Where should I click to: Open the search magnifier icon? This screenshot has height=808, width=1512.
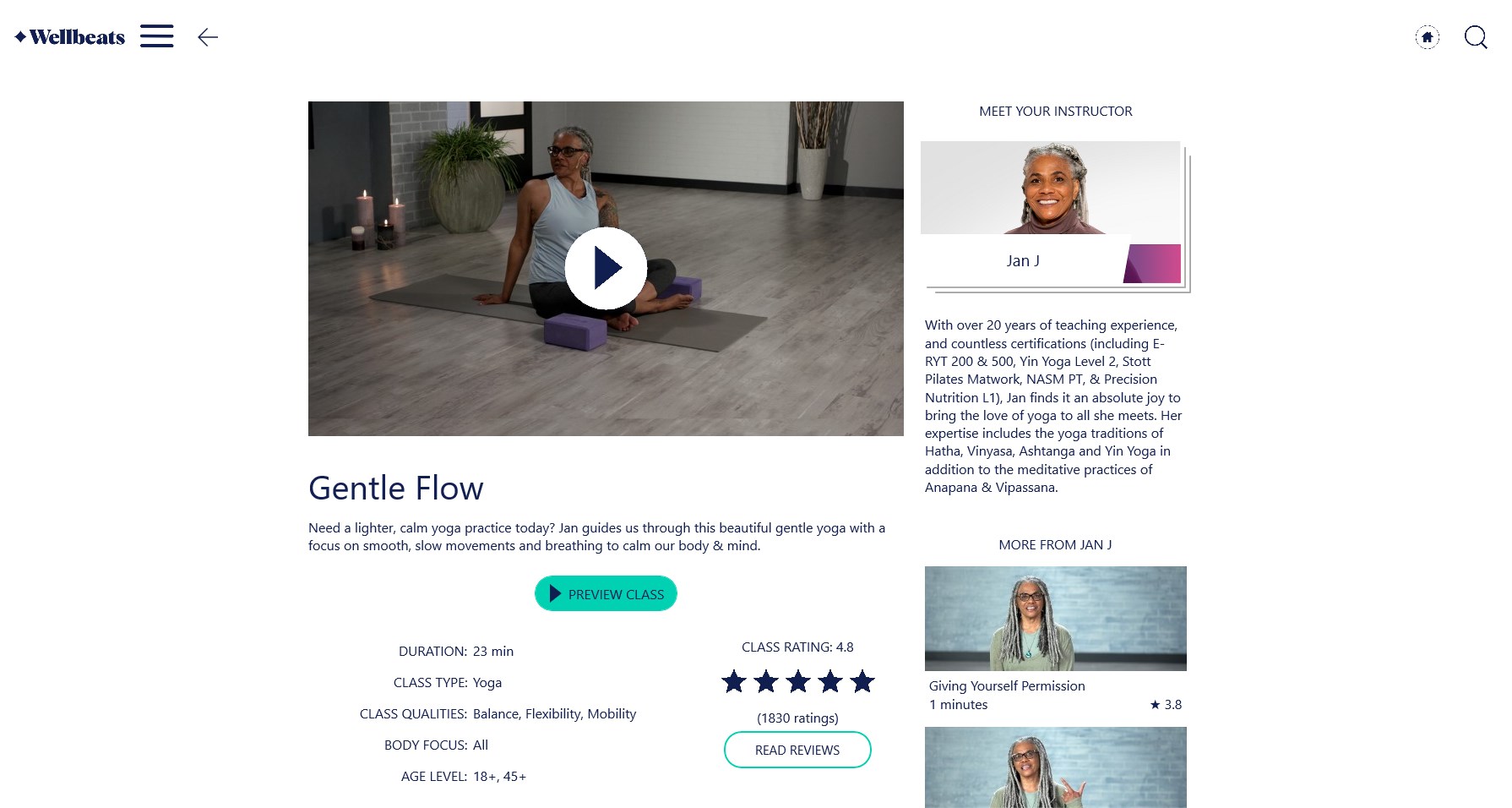click(x=1476, y=37)
